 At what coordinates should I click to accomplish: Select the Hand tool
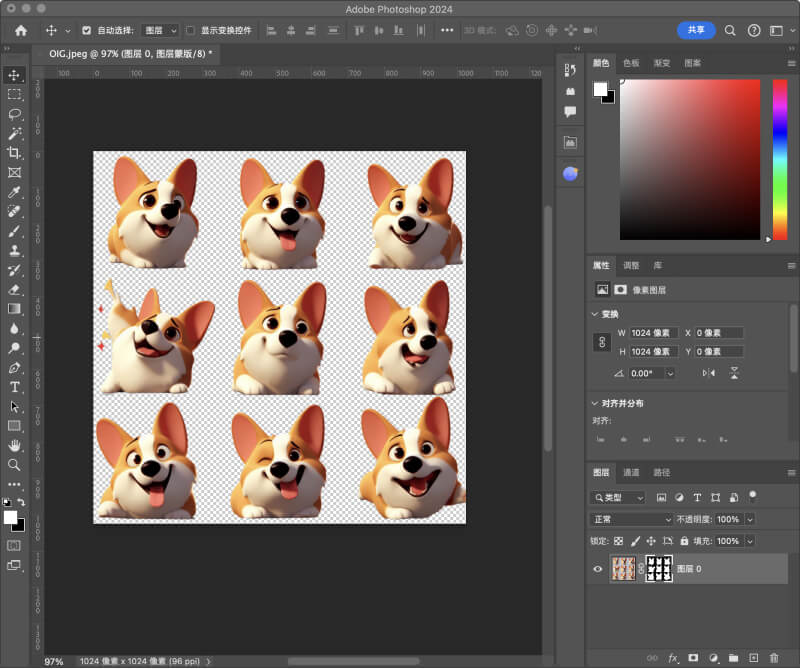pos(14,445)
